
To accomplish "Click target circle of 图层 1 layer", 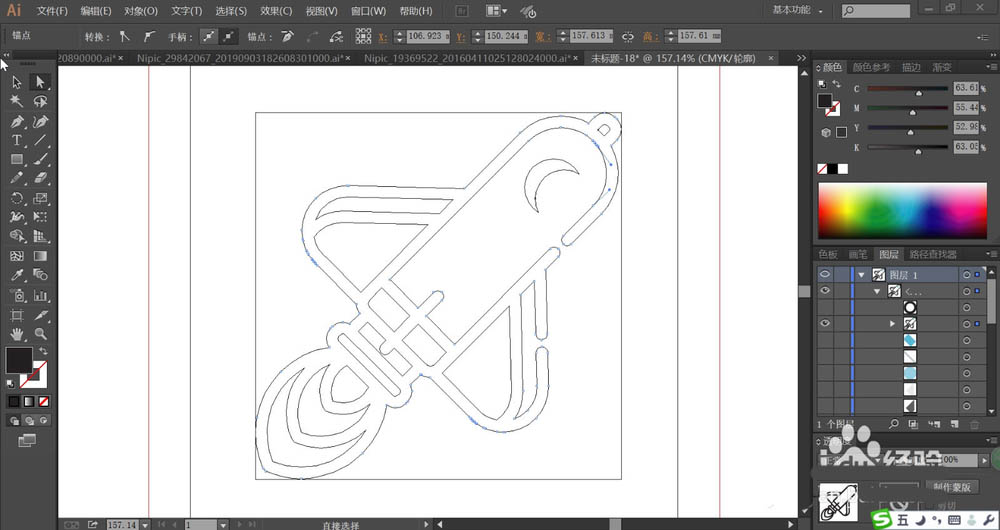I will (x=966, y=275).
